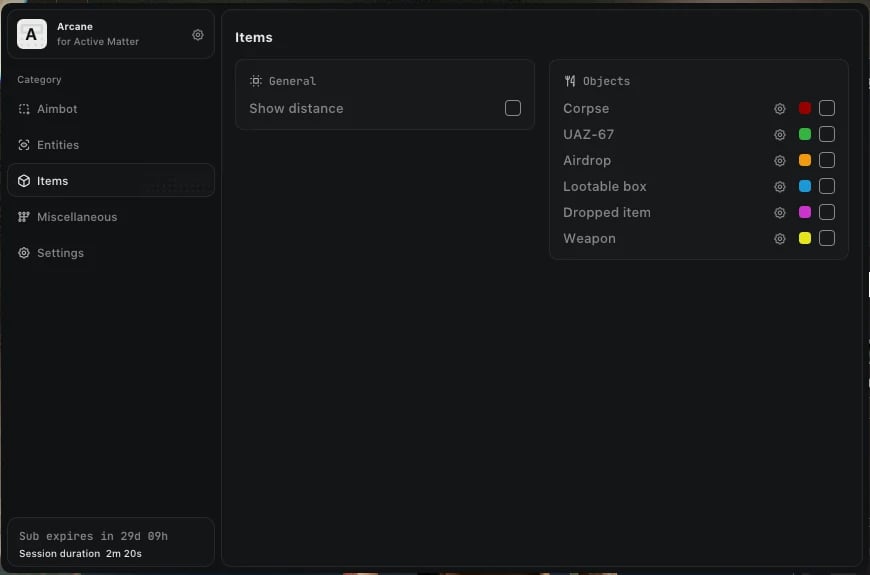Open the Lootable box gear settings
The width and height of the screenshot is (870, 575).
pyautogui.click(x=780, y=187)
